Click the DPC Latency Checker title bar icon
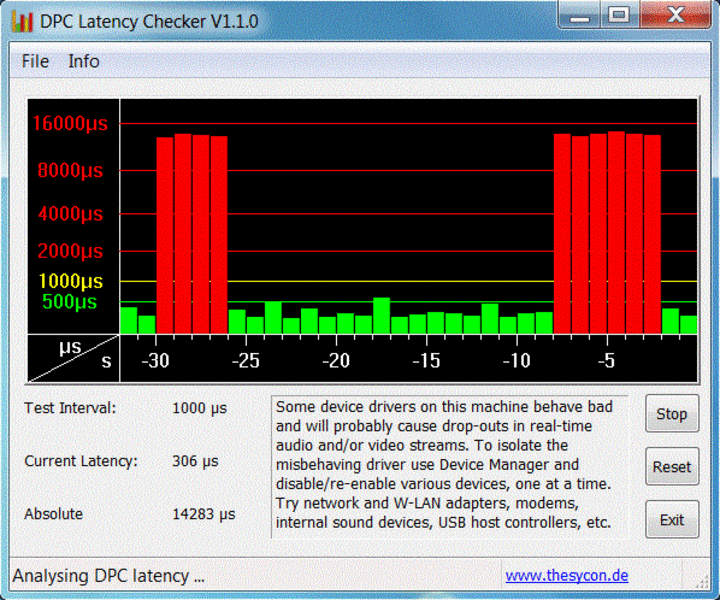The height and width of the screenshot is (600, 720). [22, 22]
